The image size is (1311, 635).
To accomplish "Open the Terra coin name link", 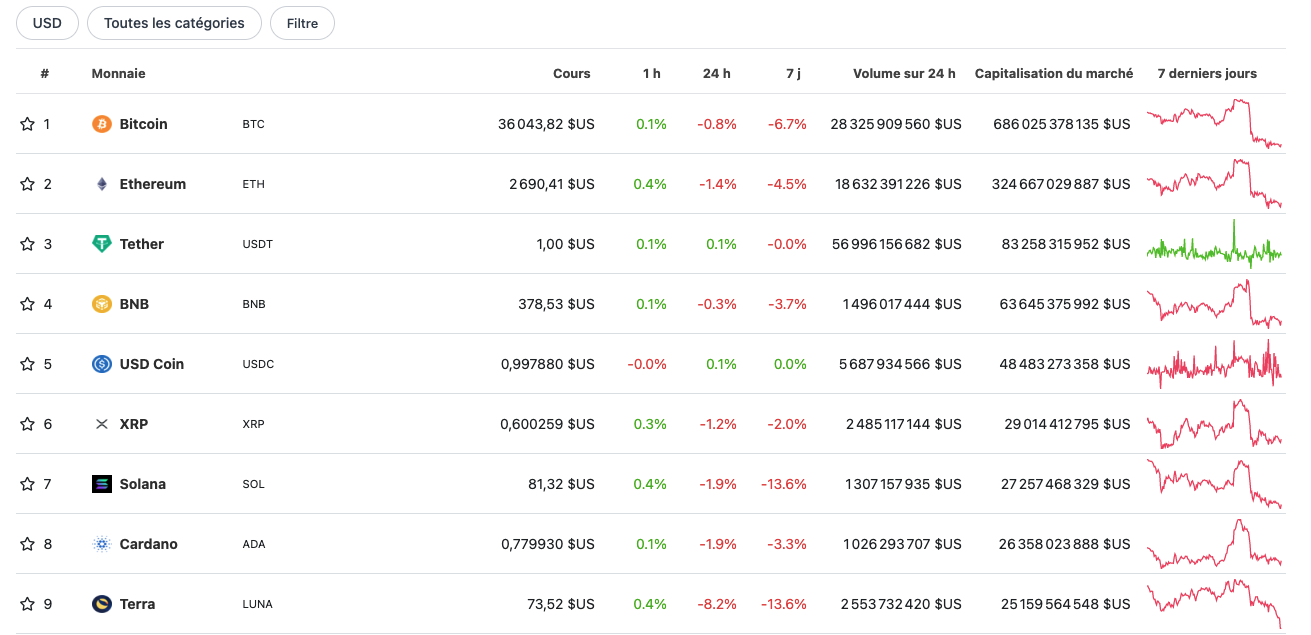I will 137,604.
